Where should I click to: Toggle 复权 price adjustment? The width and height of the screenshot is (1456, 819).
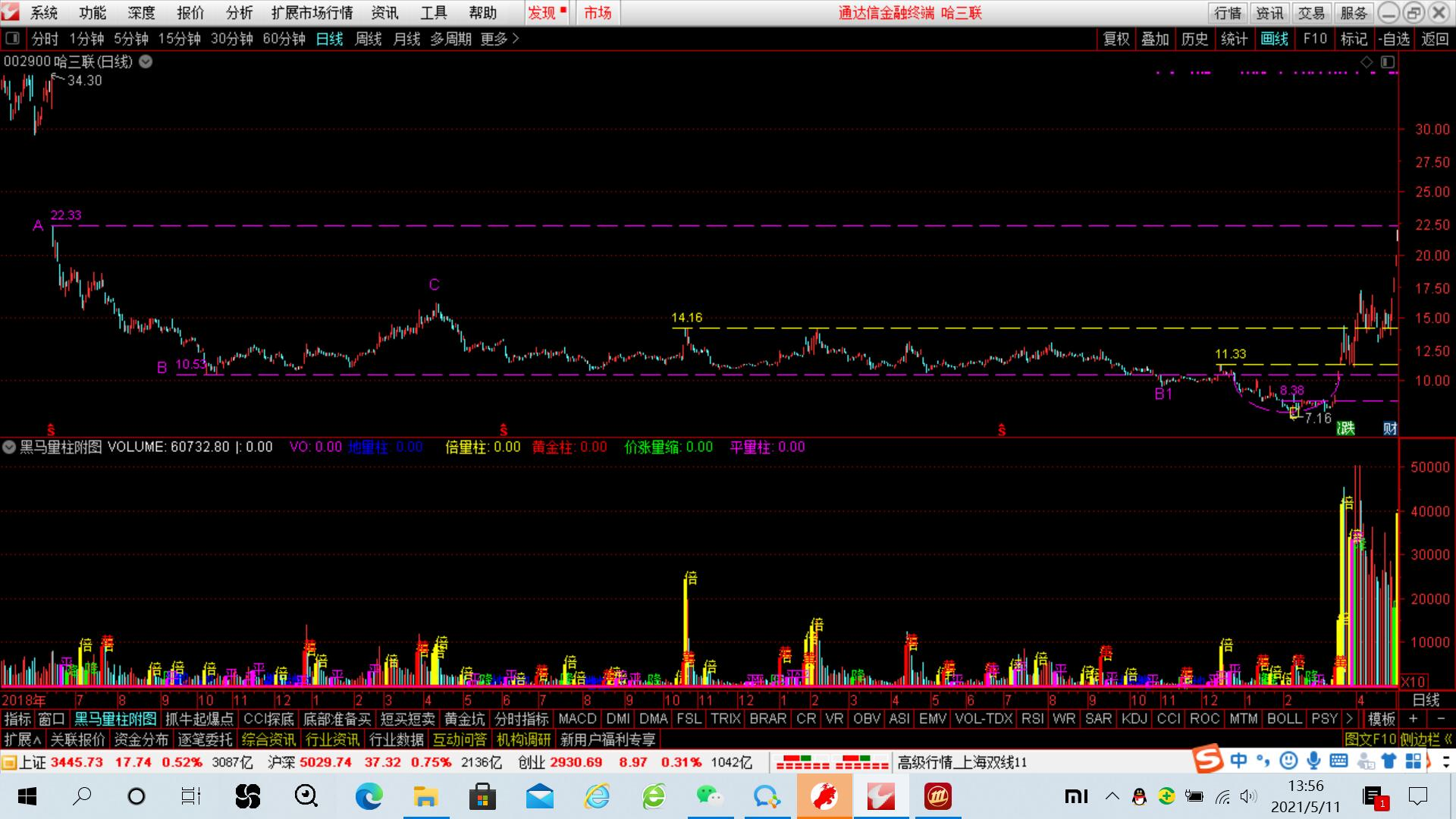click(x=1116, y=39)
